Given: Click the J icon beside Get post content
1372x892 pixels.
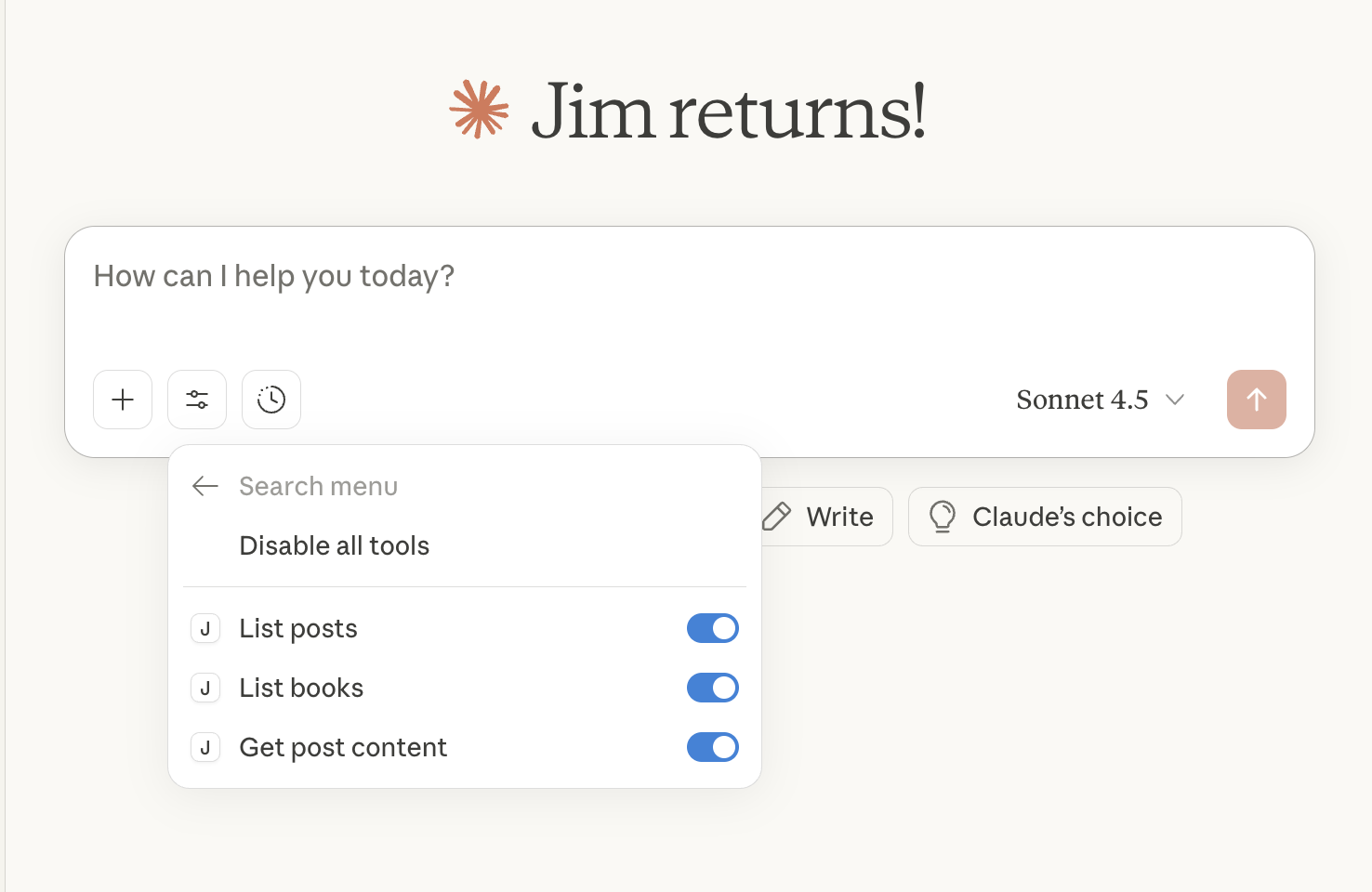Looking at the screenshot, I should (205, 748).
